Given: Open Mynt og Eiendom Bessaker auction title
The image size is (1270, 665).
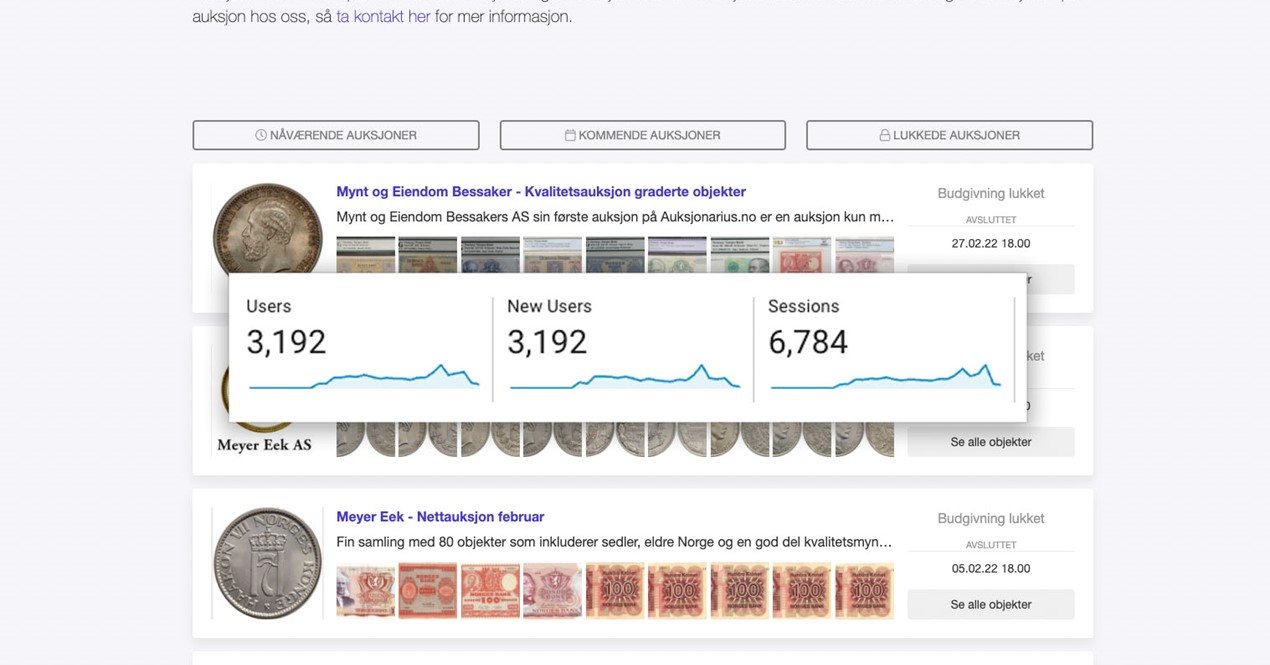Looking at the screenshot, I should click(540, 192).
